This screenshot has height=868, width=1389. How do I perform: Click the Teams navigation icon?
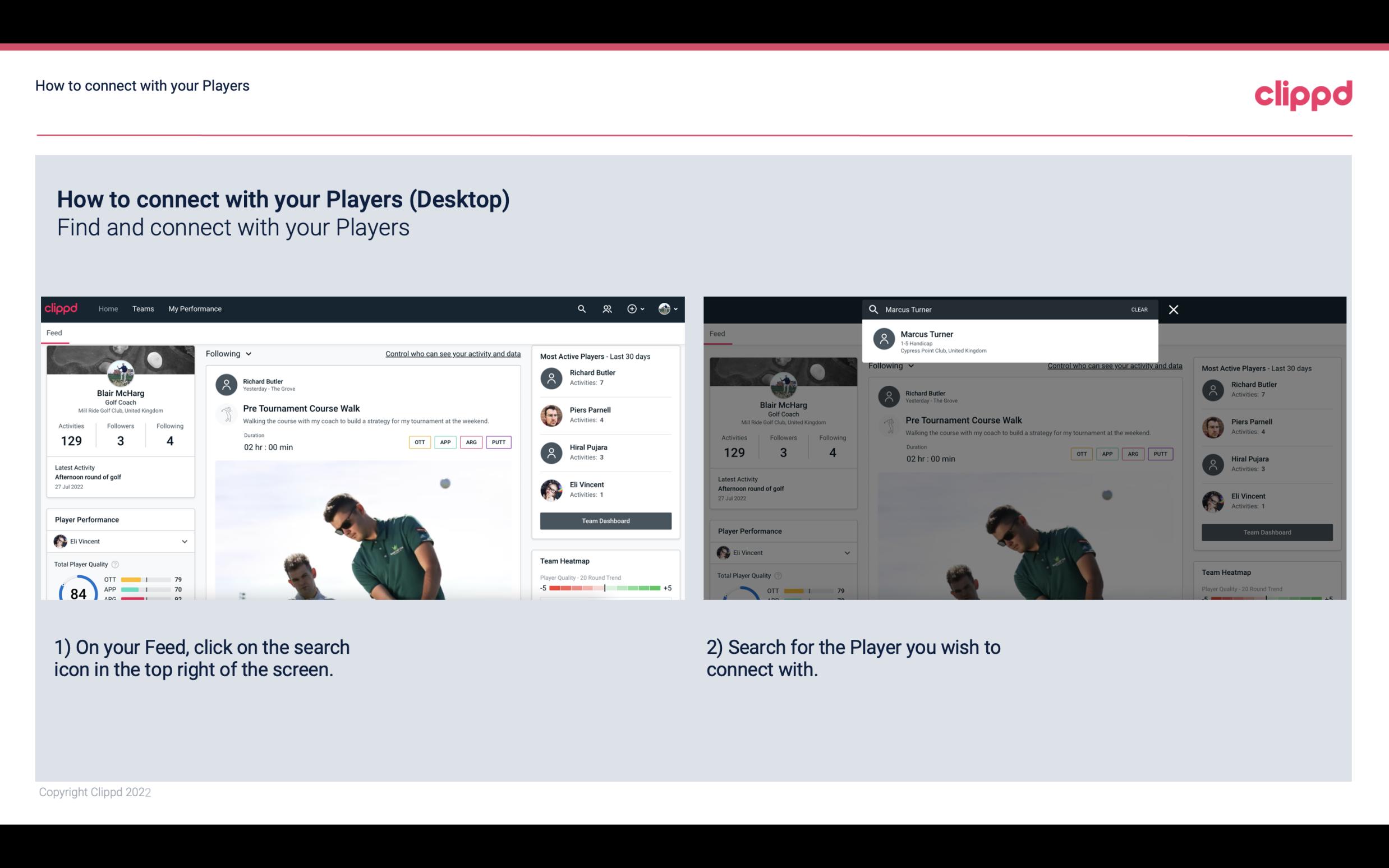point(143,309)
